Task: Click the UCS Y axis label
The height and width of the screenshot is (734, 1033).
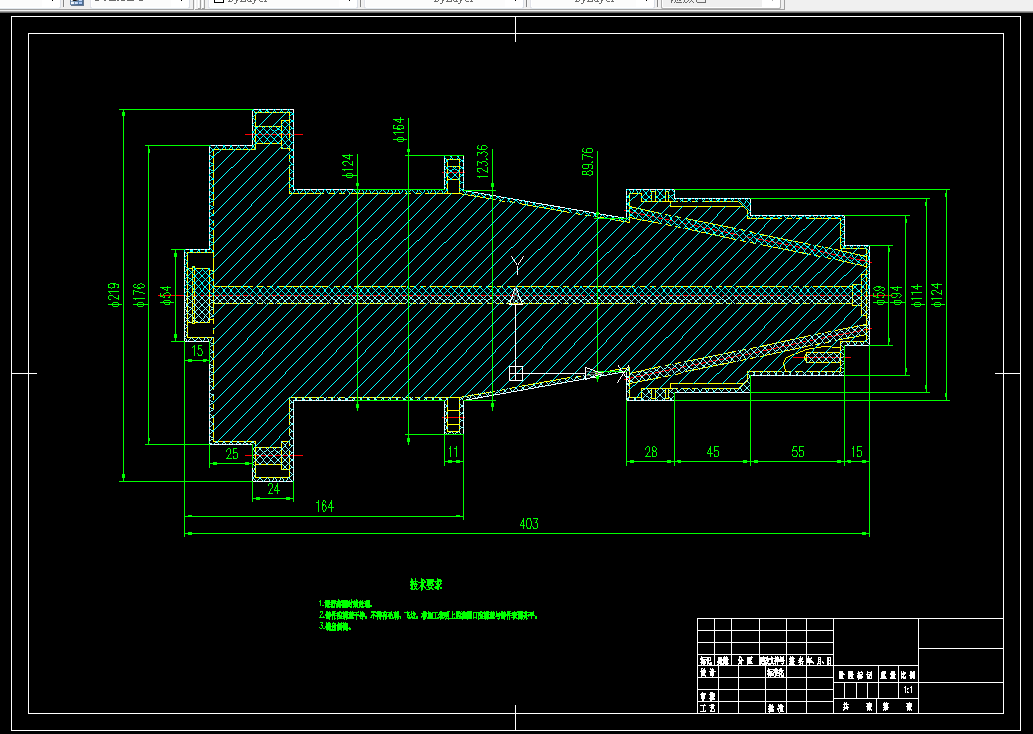Action: click(517, 266)
